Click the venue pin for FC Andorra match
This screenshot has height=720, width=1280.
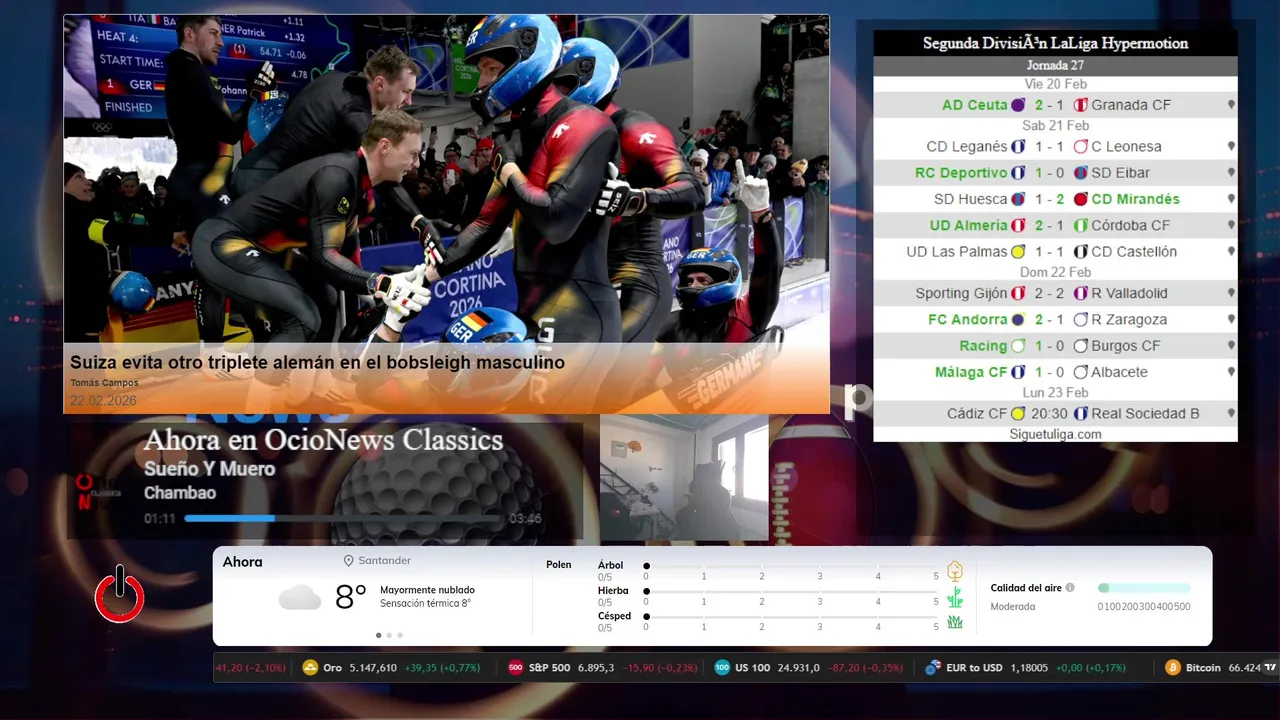click(1231, 320)
